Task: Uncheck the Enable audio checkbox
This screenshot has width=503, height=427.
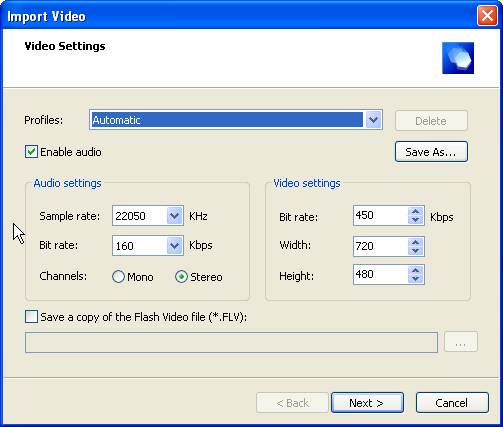Action: tap(31, 152)
